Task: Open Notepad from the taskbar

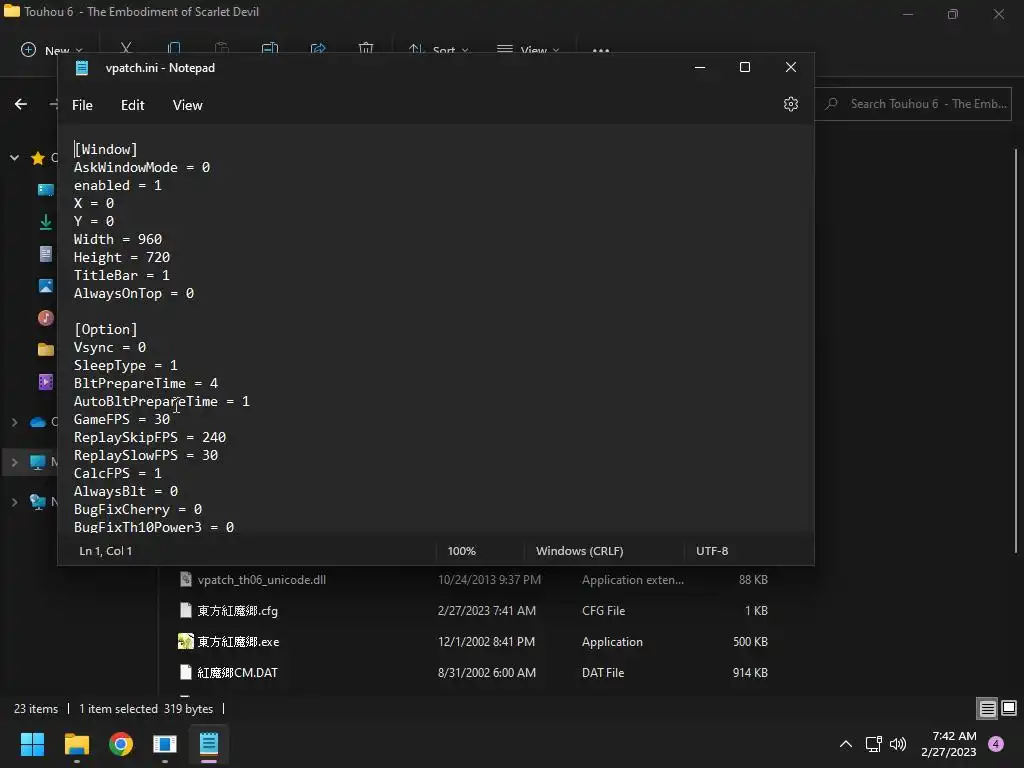Action: click(209, 744)
